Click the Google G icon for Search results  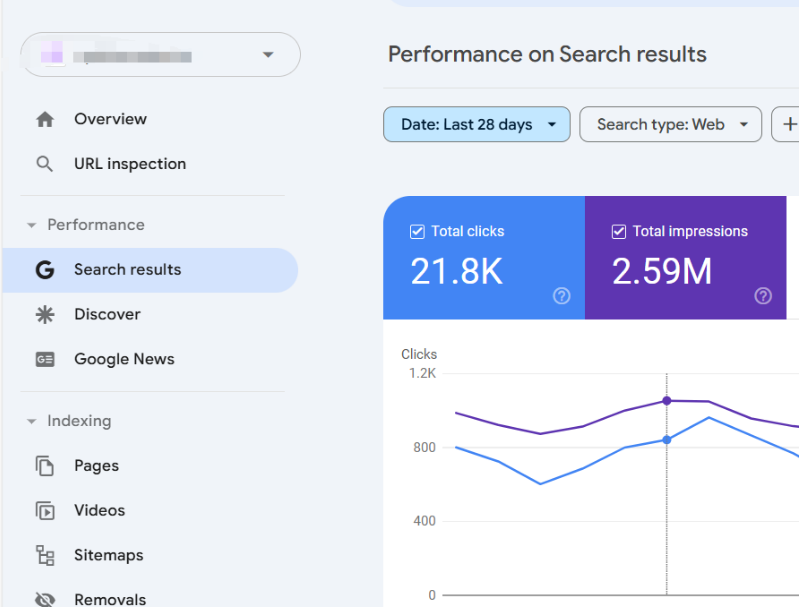coord(45,270)
